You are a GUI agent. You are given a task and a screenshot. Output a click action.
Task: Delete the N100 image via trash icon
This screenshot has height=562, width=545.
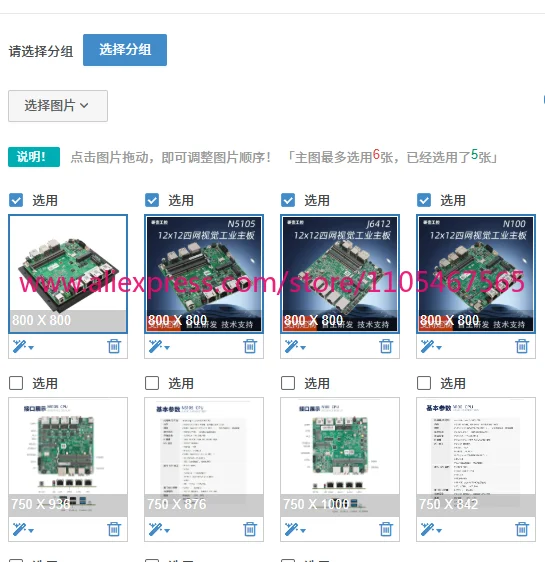pos(522,346)
